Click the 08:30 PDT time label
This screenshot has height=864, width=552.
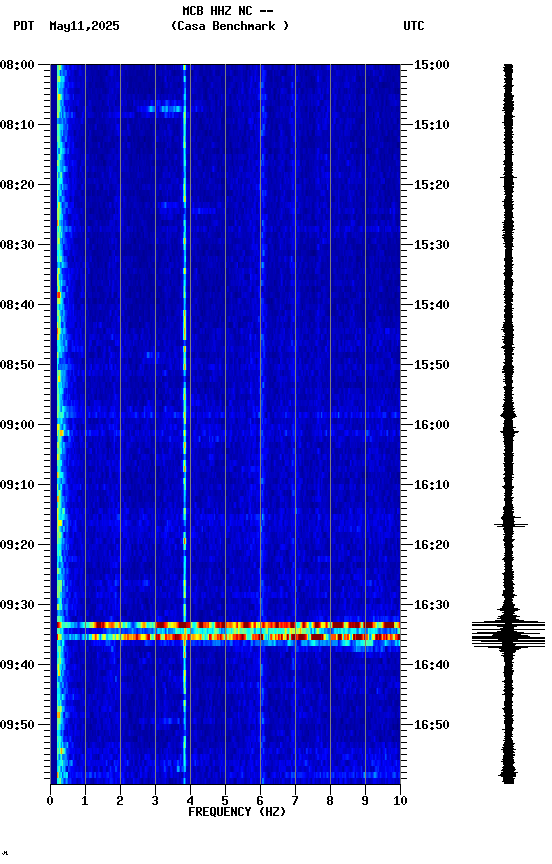pyautogui.click(x=17, y=245)
